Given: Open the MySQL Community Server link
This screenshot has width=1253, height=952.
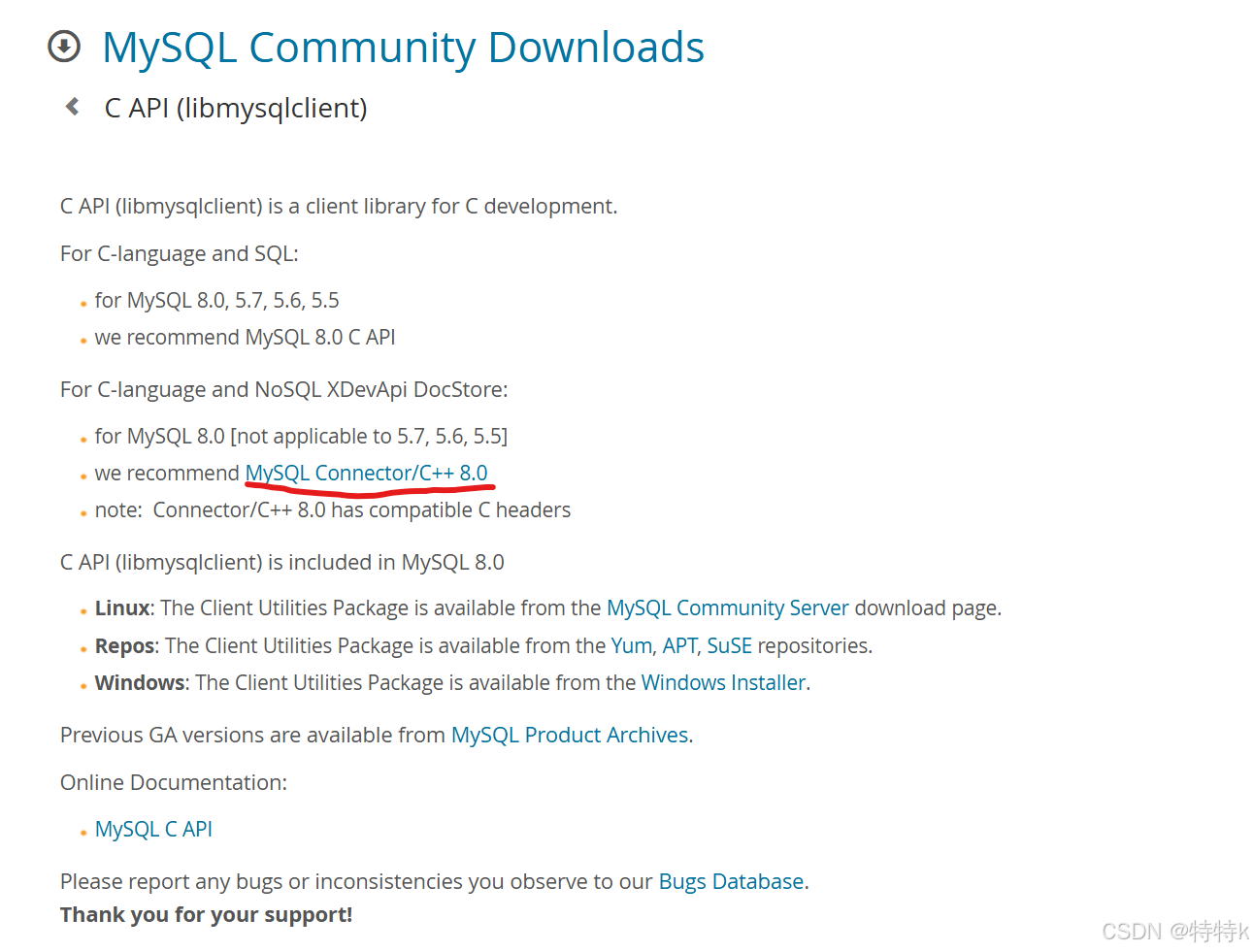Looking at the screenshot, I should pyautogui.click(x=727, y=607).
